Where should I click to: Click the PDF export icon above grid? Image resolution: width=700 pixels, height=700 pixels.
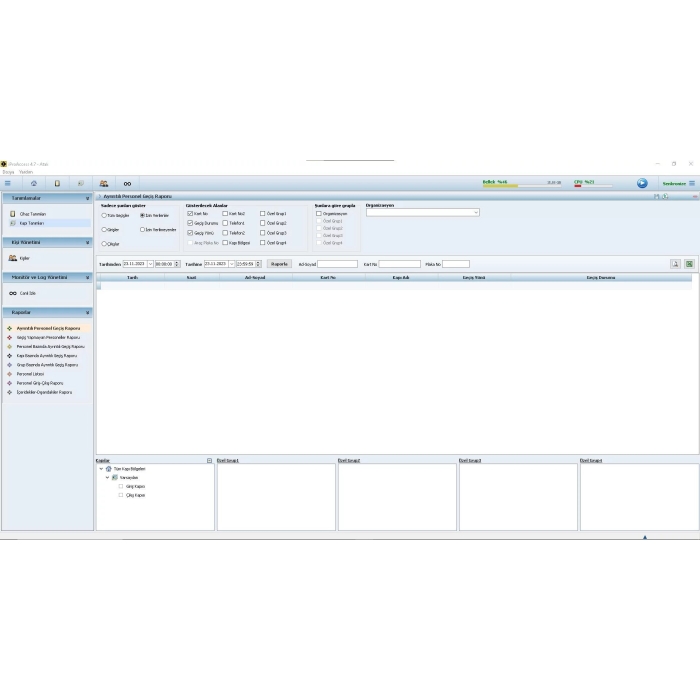pos(676,264)
